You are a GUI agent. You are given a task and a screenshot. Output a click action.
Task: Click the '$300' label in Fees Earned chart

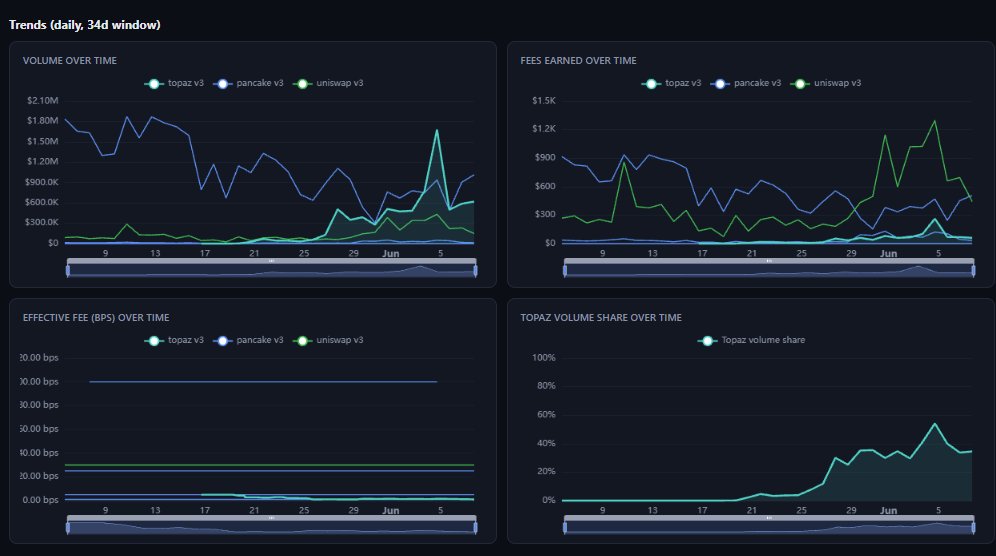pyautogui.click(x=545, y=214)
